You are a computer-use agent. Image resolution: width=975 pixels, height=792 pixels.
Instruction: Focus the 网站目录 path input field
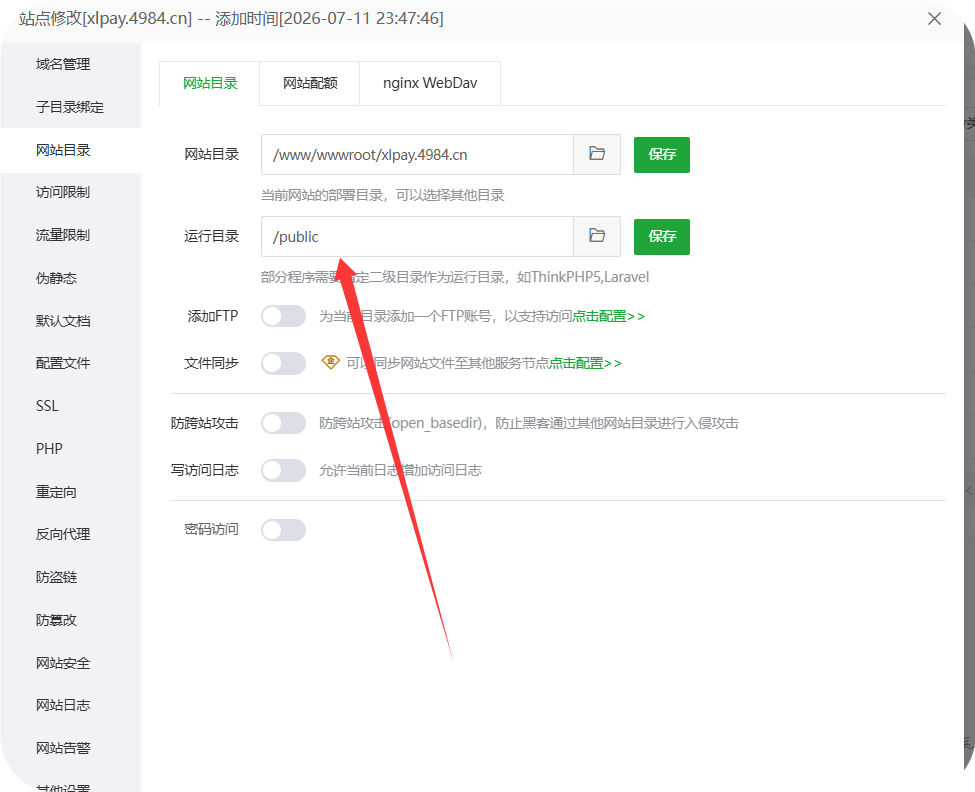point(417,154)
